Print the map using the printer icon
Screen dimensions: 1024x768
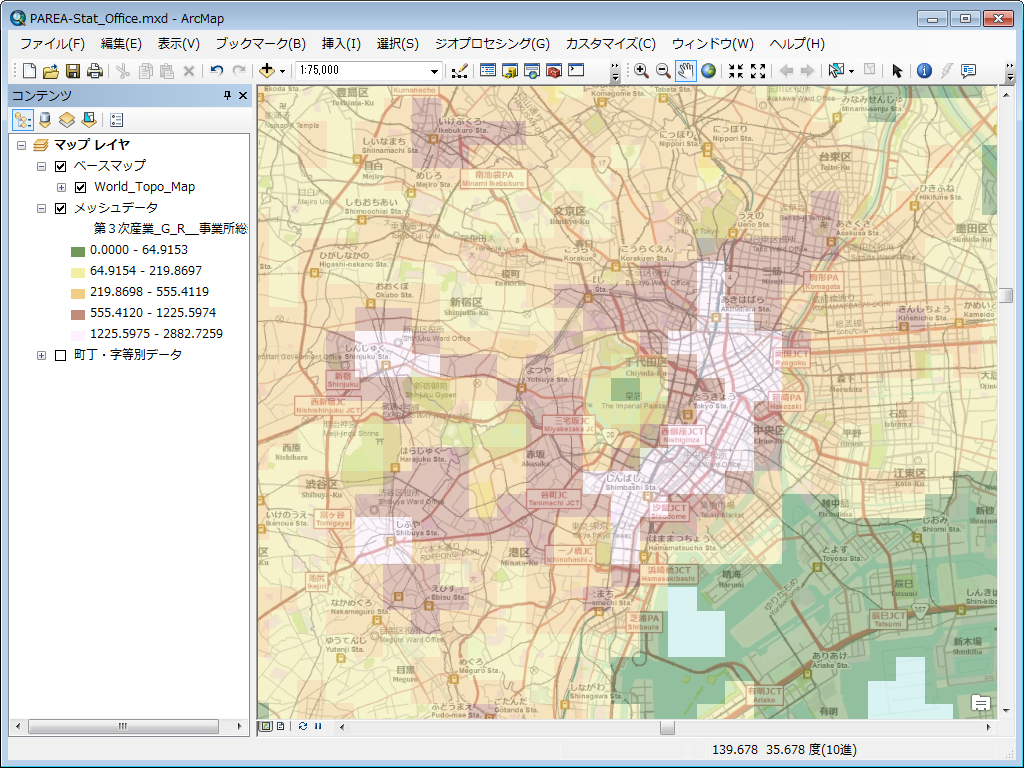pos(95,71)
